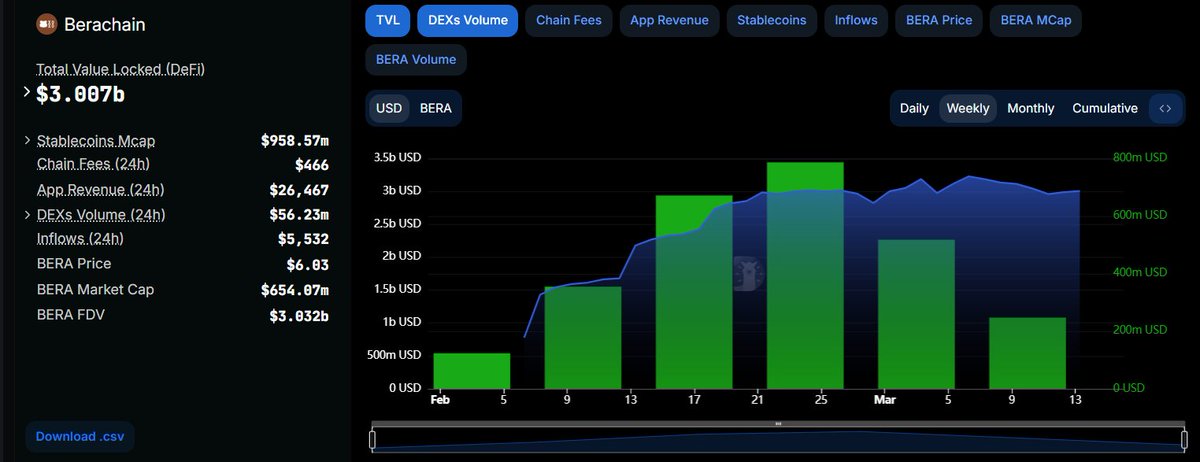Click the $654.07m market cap value
This screenshot has height=462, width=1200.
coord(295,290)
